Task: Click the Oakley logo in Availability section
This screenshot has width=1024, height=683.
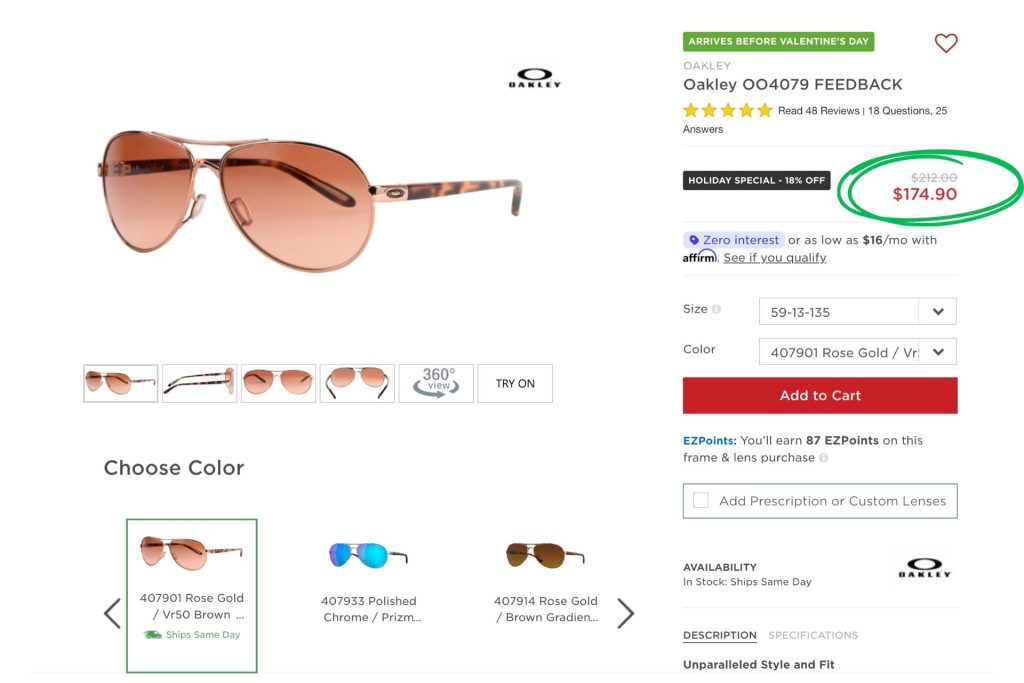Action: point(926,567)
